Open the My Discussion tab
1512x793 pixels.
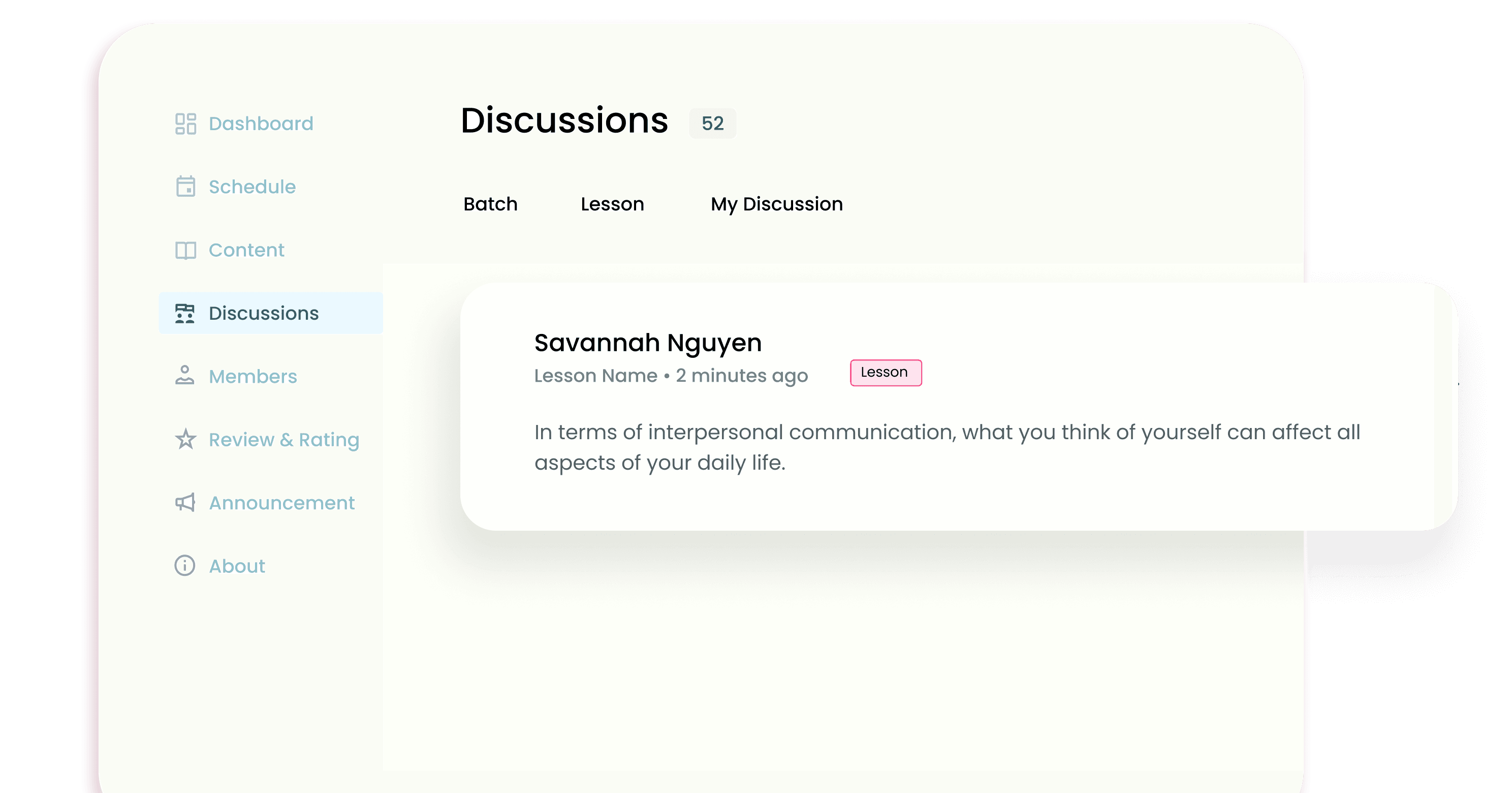776,204
